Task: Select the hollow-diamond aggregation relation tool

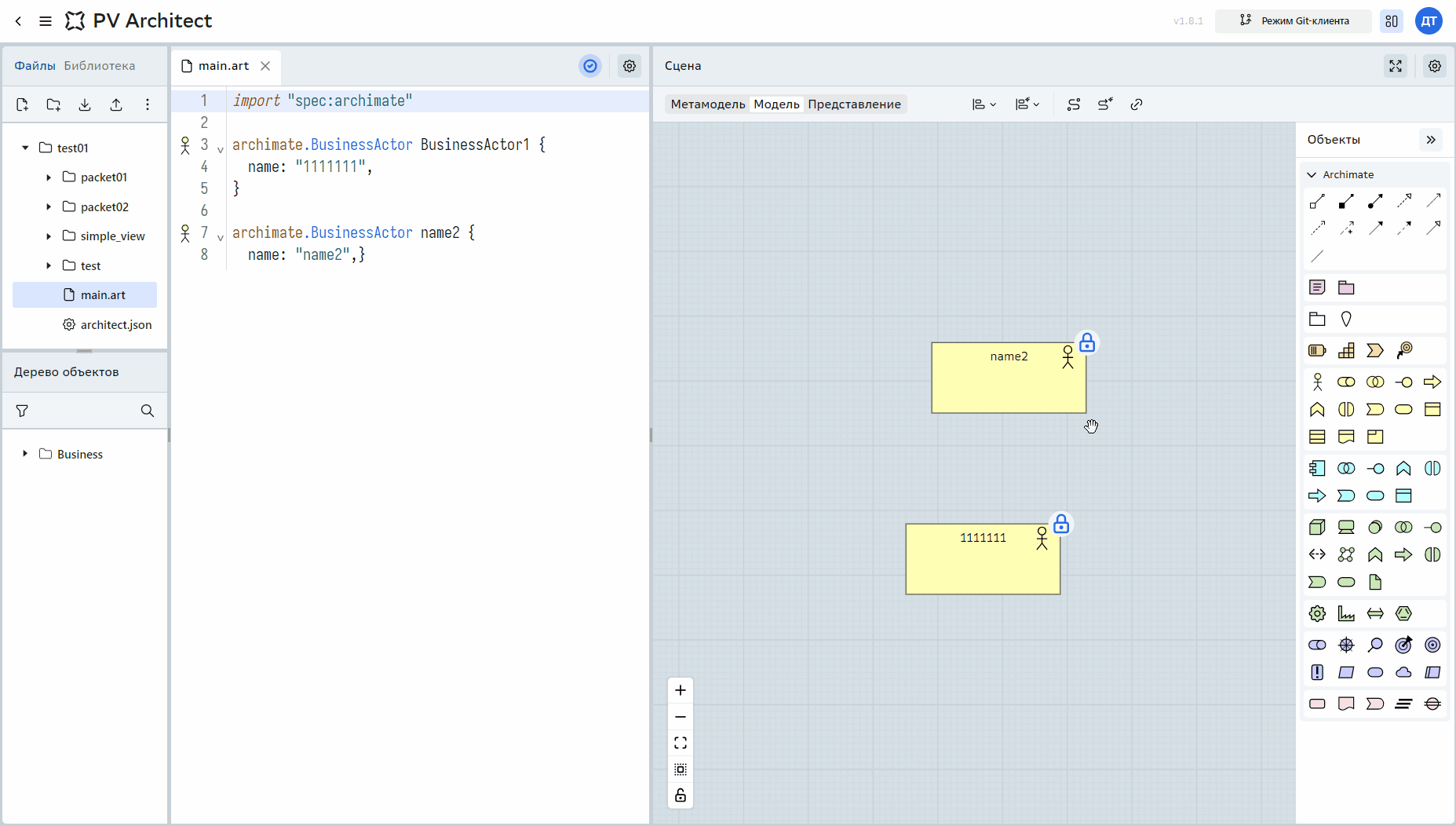Action: pyautogui.click(x=1317, y=201)
